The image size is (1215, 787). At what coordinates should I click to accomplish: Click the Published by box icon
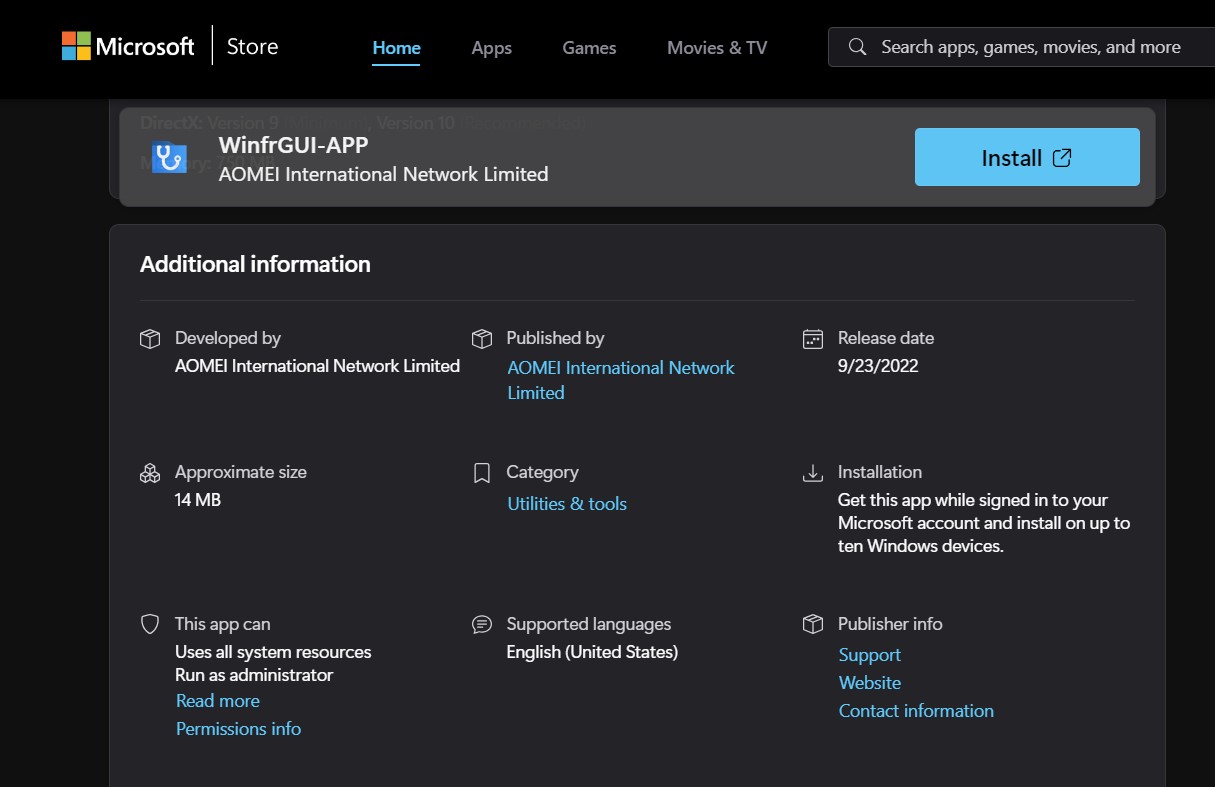pos(482,339)
